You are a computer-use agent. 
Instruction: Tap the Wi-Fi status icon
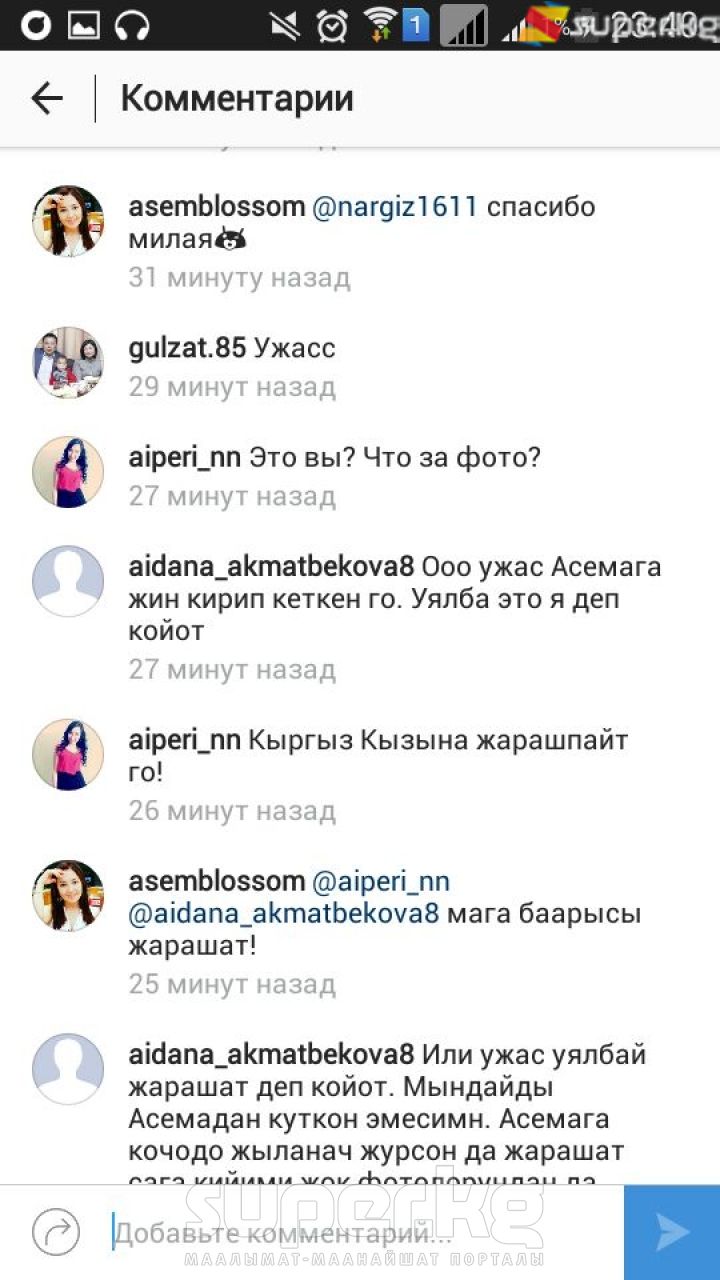point(380,24)
